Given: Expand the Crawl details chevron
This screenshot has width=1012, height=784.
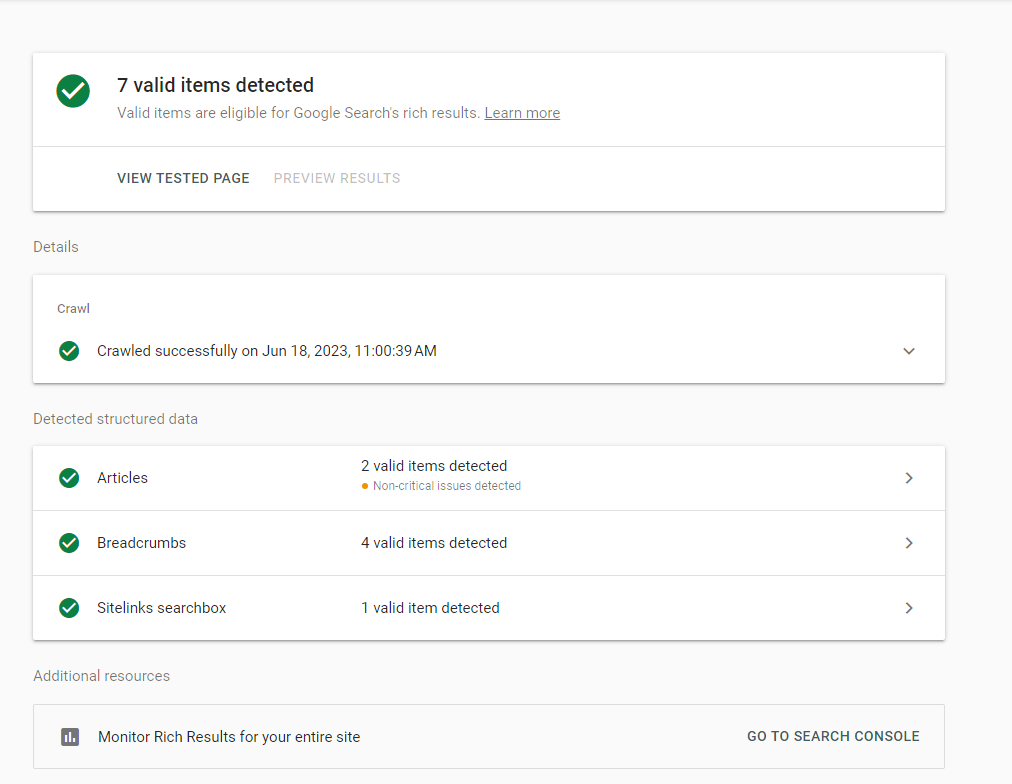Looking at the screenshot, I should pyautogui.click(x=909, y=351).
